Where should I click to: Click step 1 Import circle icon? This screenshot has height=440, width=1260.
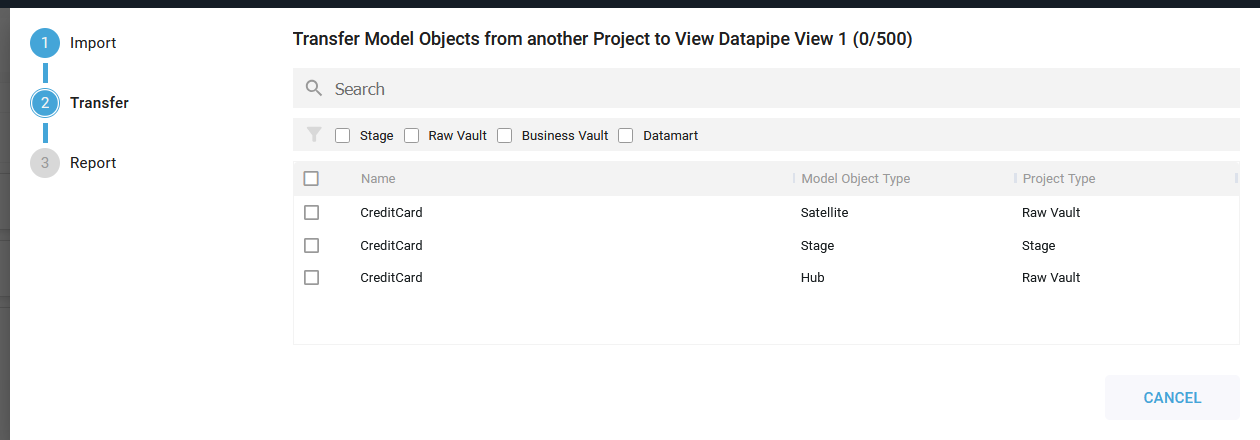45,43
